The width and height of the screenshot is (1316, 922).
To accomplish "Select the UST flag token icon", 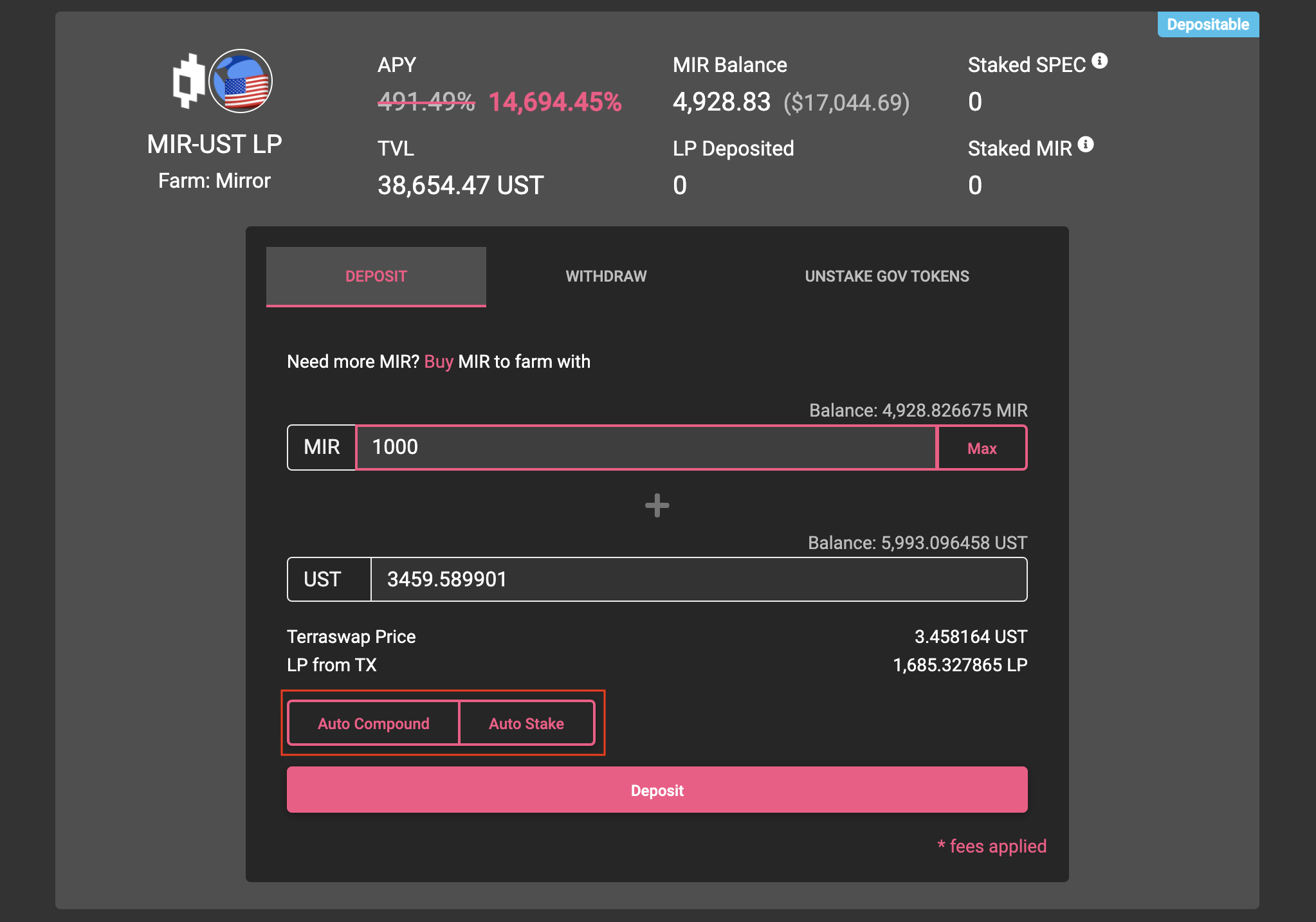I will coord(241,81).
